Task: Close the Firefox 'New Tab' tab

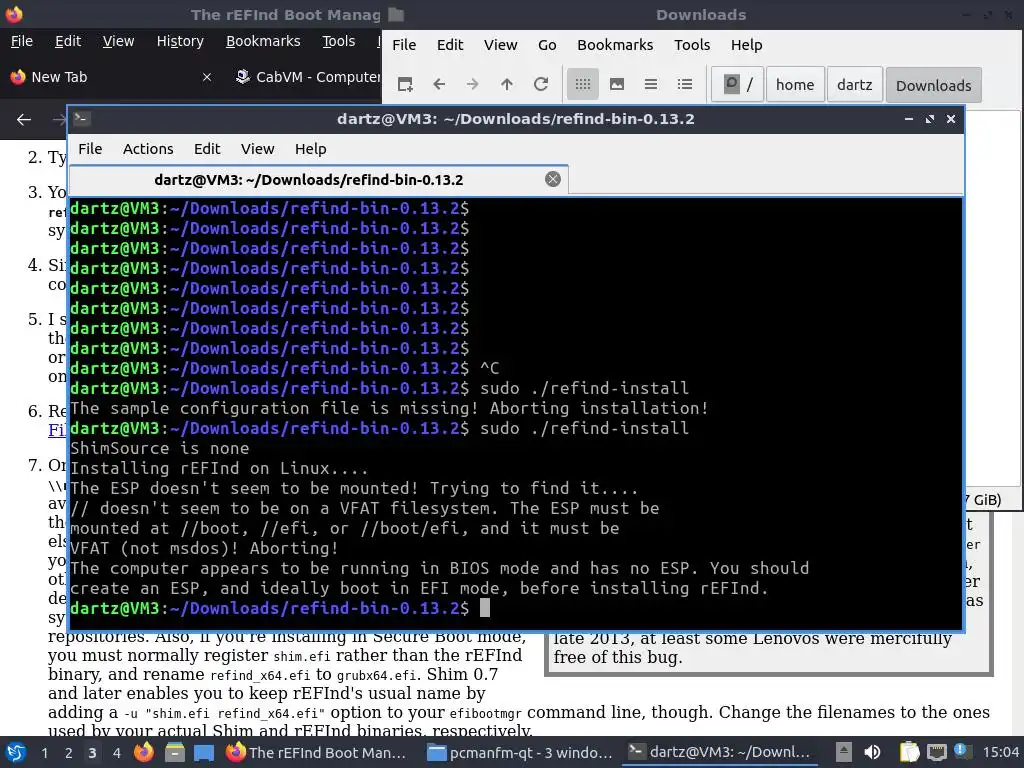Action: tap(206, 77)
